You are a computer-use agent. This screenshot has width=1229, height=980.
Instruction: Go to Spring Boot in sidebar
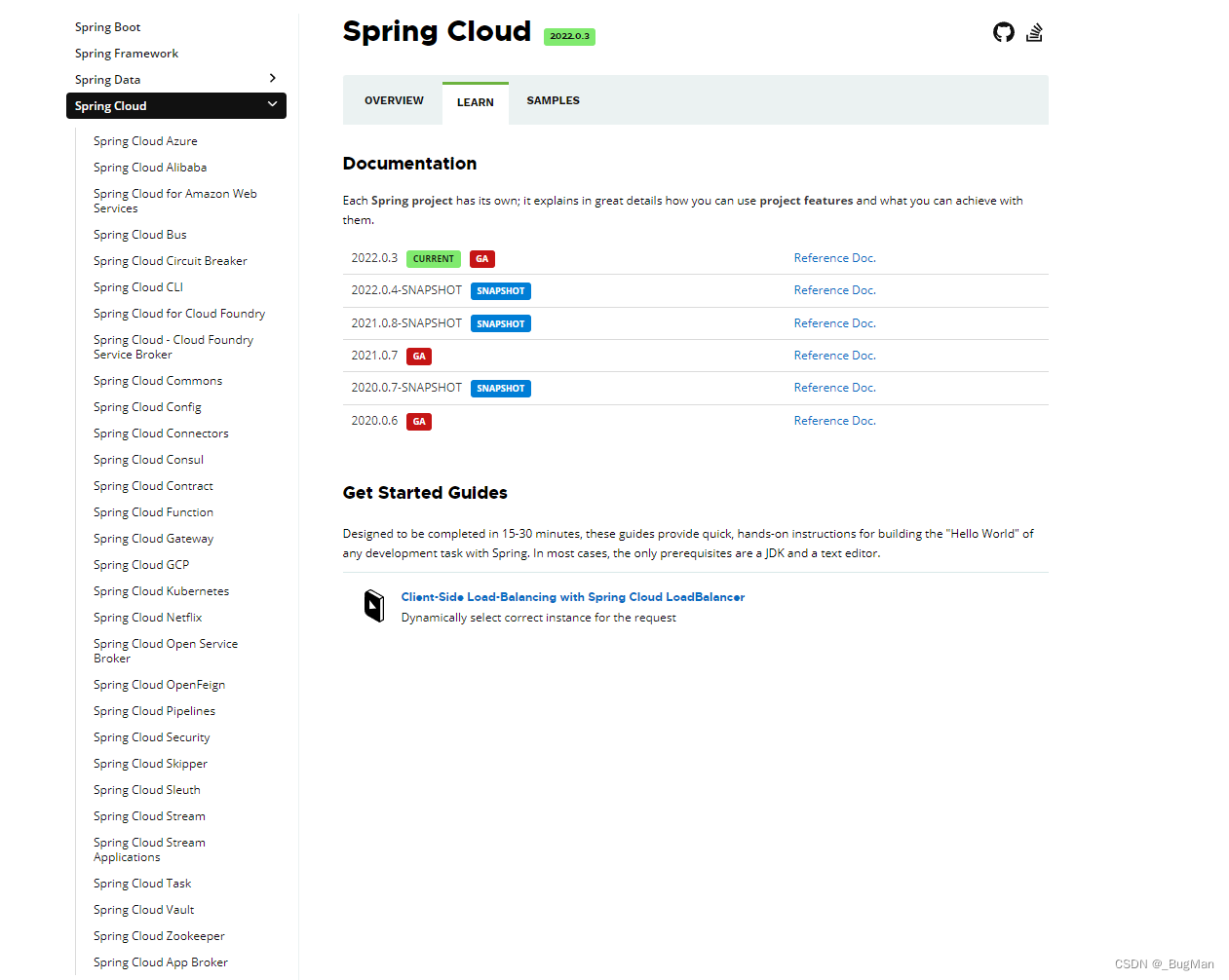coord(108,27)
